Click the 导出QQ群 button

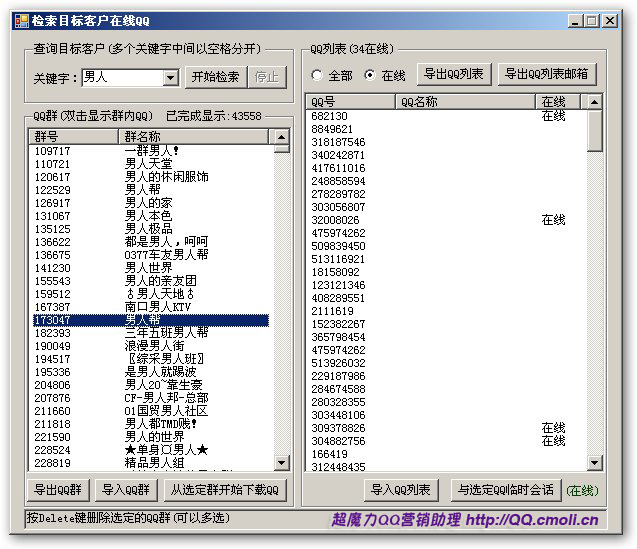point(57,490)
